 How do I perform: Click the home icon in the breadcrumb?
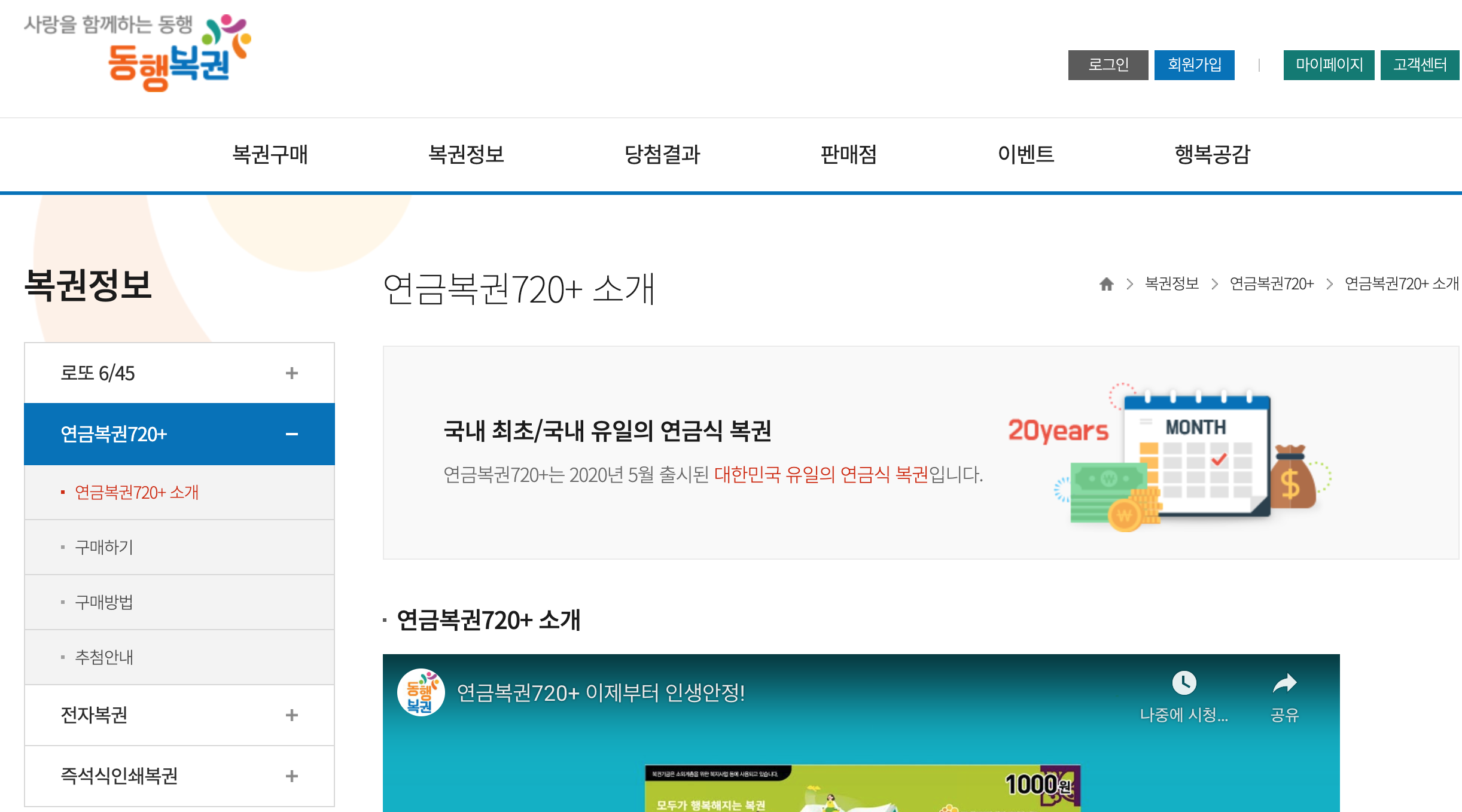click(x=1106, y=284)
